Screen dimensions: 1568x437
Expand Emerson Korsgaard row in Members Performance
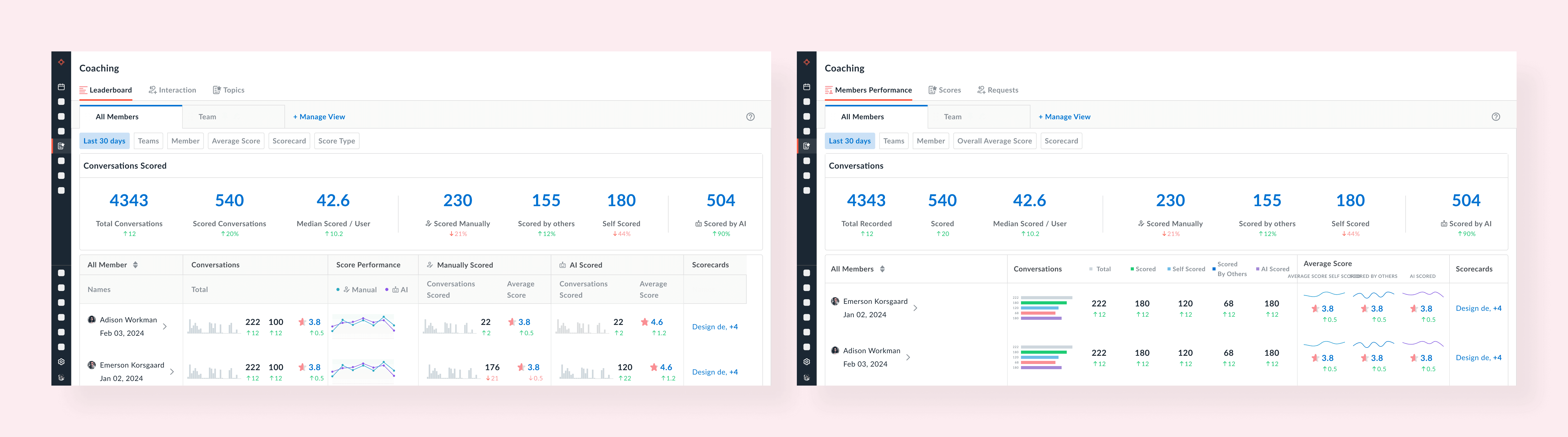915,308
